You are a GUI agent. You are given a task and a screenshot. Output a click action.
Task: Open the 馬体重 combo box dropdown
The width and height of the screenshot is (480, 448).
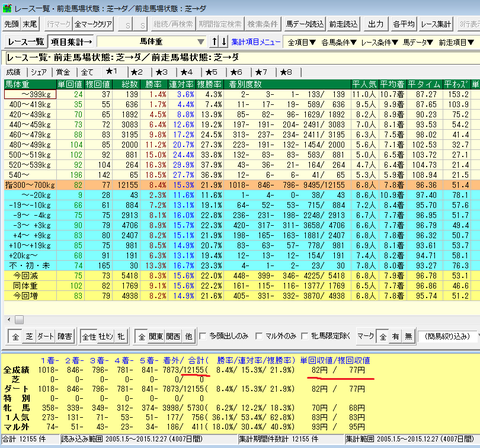coord(201,42)
